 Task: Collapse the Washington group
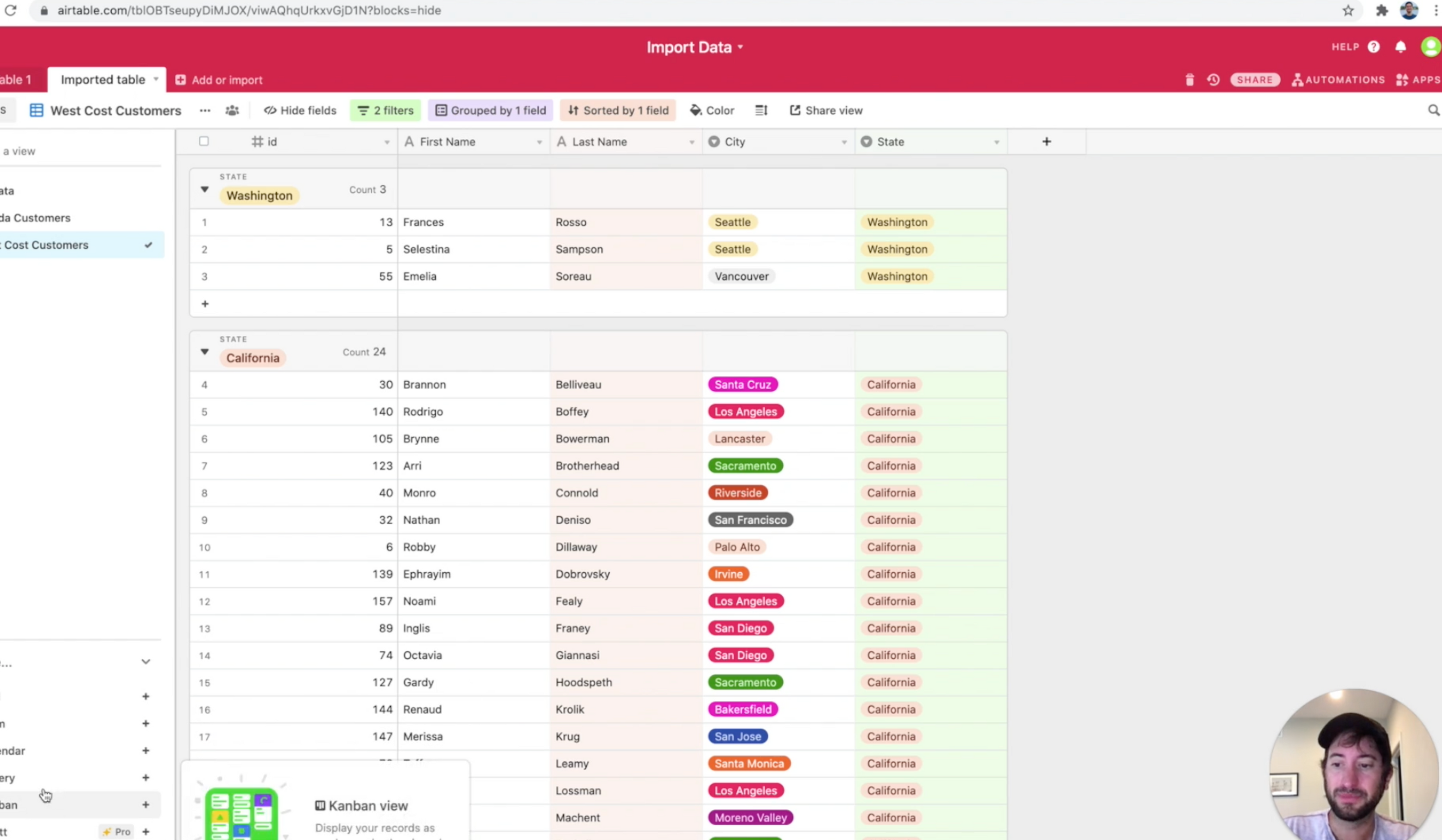click(204, 189)
